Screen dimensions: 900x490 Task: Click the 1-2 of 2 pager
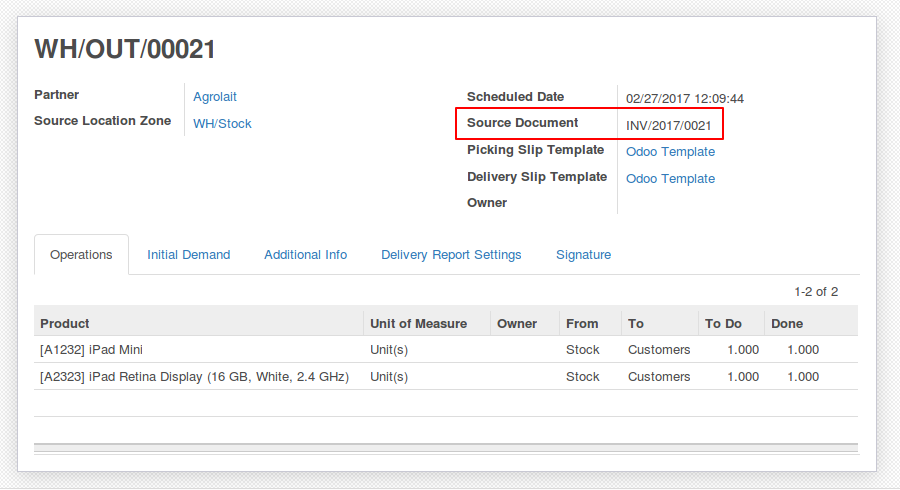(816, 291)
